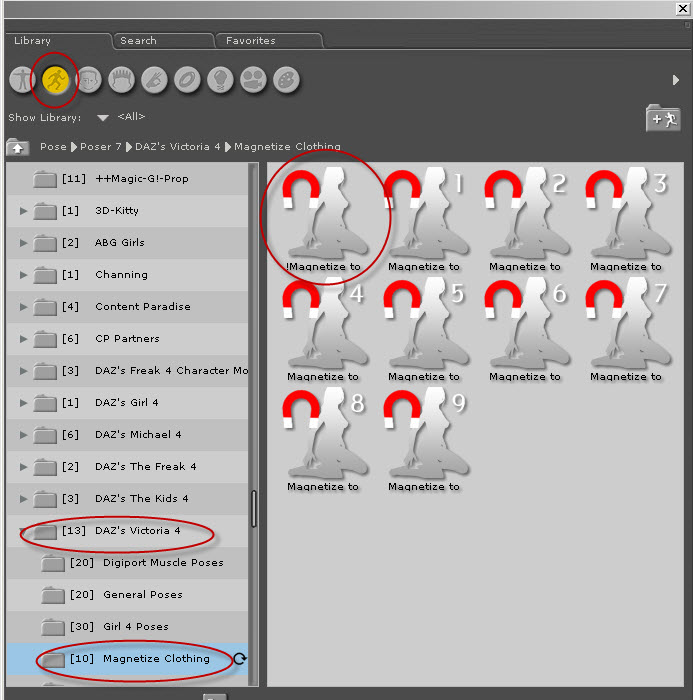Expand the DAZ's Michael 4 folder
Screen dimensions: 693x700
click(23, 435)
